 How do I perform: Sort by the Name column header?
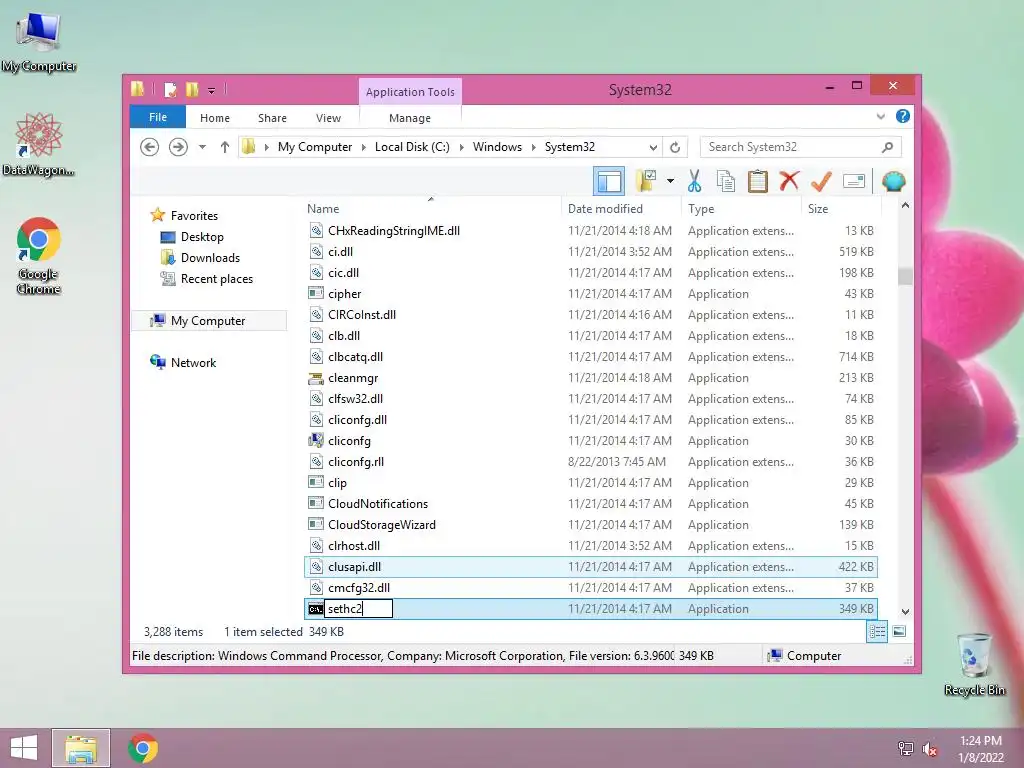(323, 209)
